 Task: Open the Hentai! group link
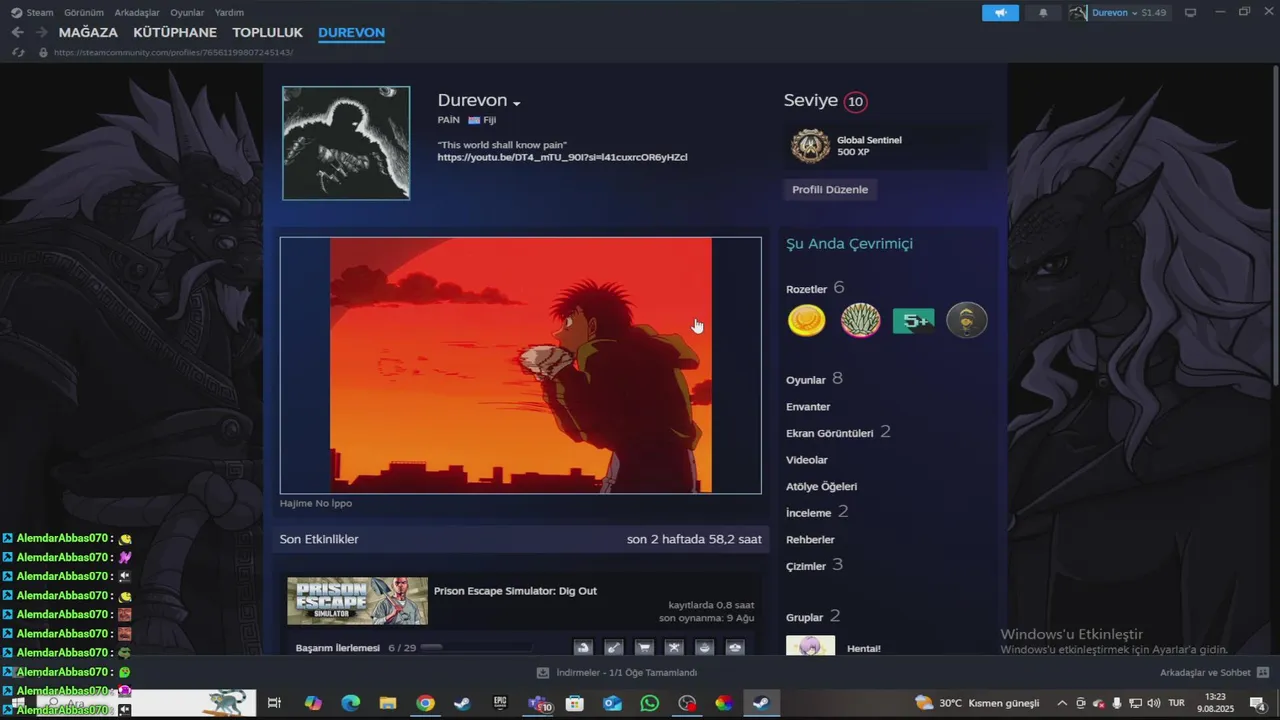(x=864, y=648)
